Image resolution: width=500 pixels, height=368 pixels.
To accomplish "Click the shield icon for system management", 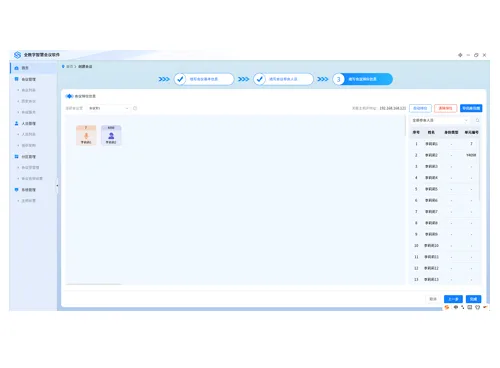I will coord(16,190).
